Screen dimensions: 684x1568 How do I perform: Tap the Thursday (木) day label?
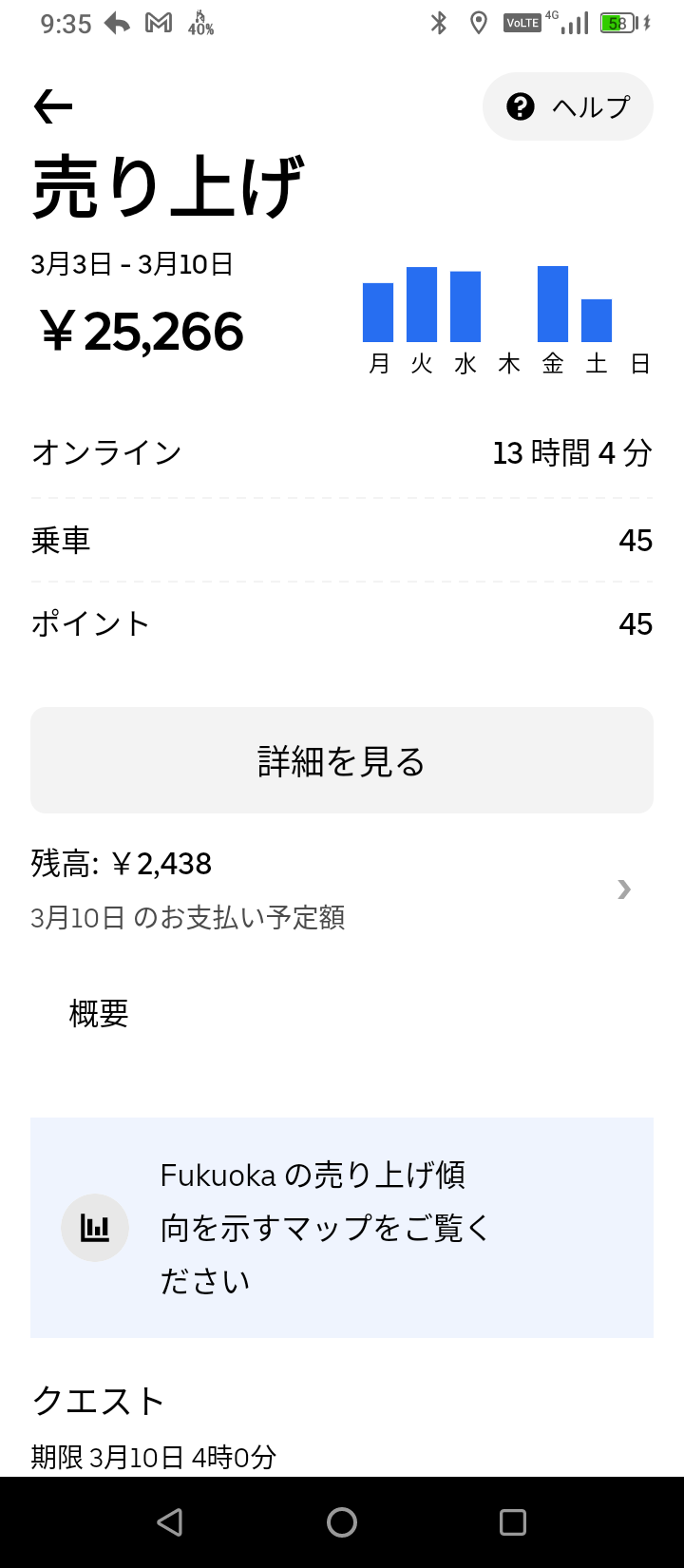coord(509,364)
